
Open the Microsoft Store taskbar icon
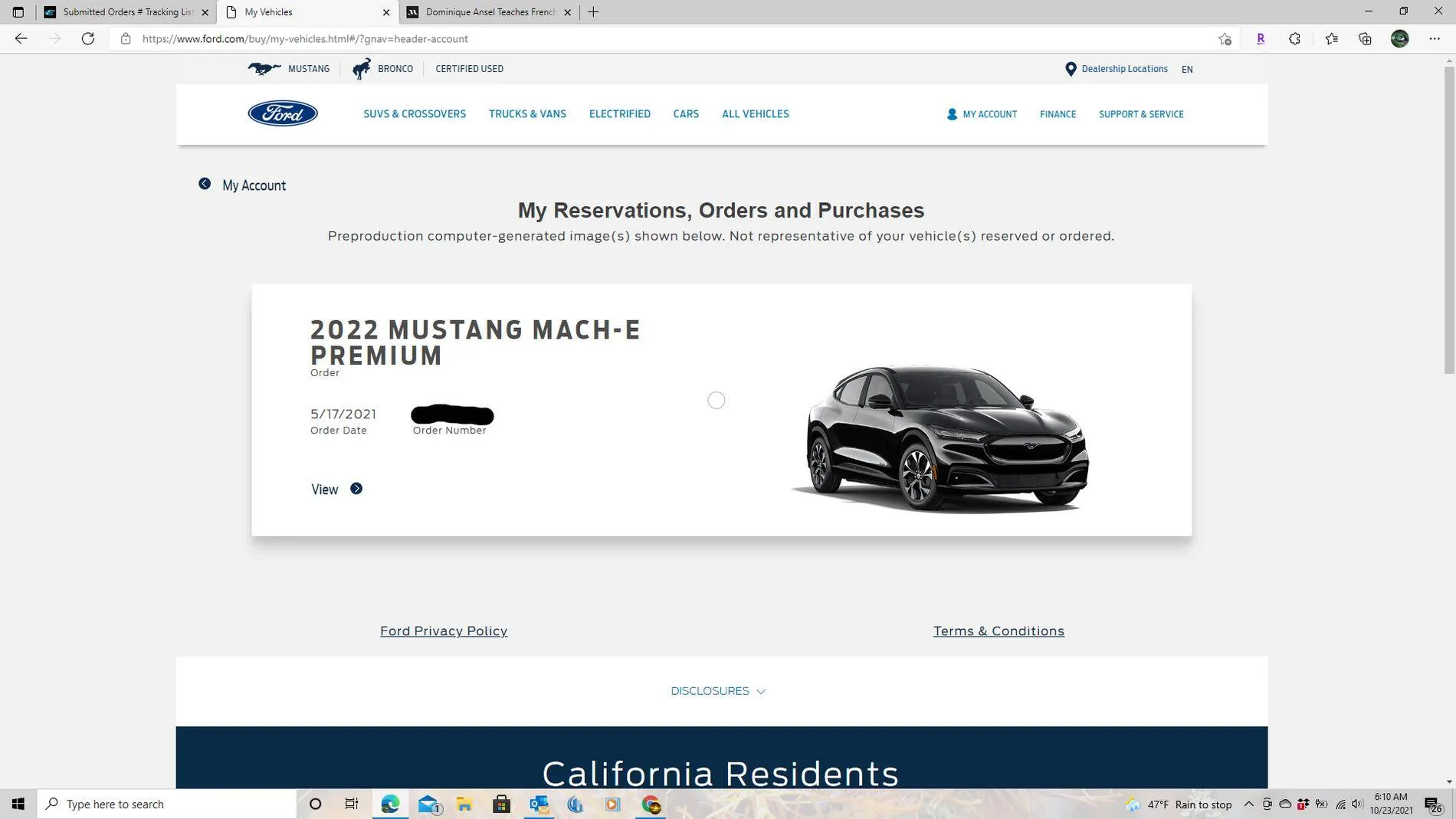coord(502,804)
